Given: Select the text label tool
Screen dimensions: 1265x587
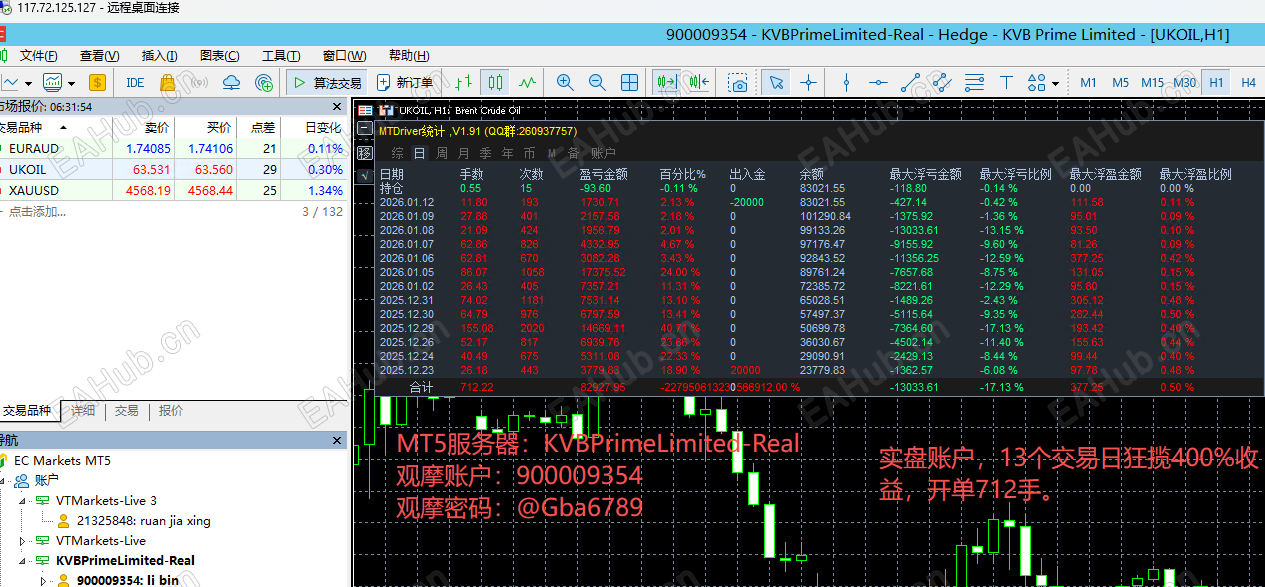Looking at the screenshot, I should [1006, 82].
